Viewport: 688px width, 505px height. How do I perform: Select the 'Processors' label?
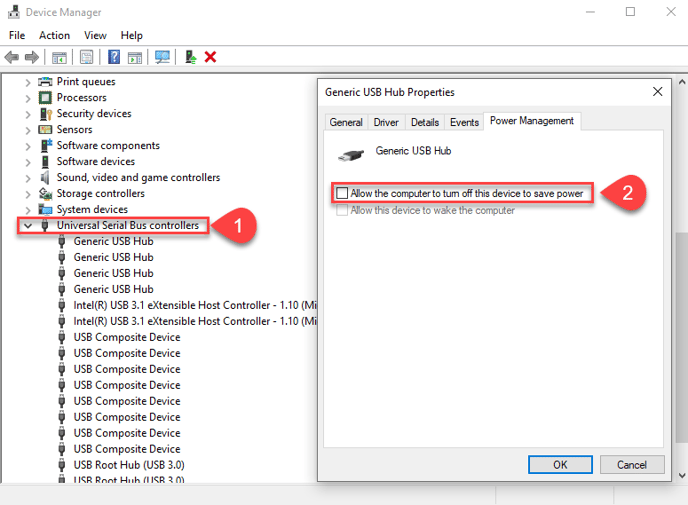click(82, 97)
